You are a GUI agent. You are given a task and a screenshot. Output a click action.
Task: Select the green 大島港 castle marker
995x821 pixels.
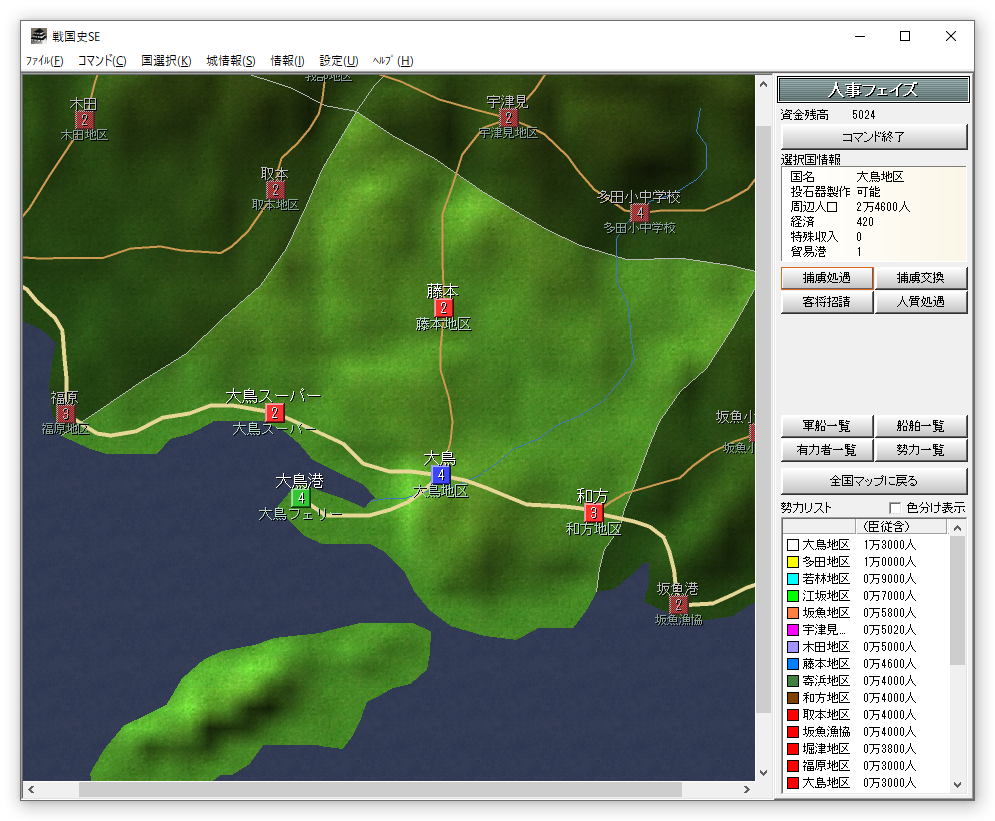coord(300,497)
